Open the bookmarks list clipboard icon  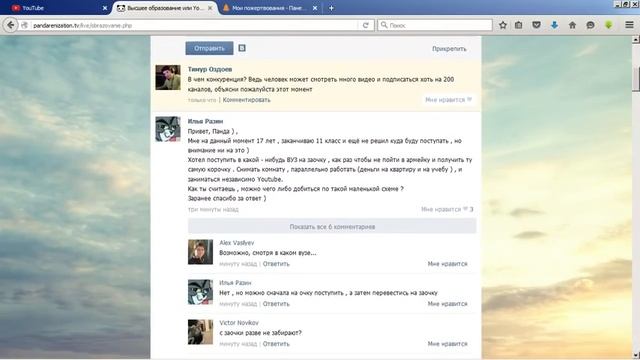pos(518,25)
